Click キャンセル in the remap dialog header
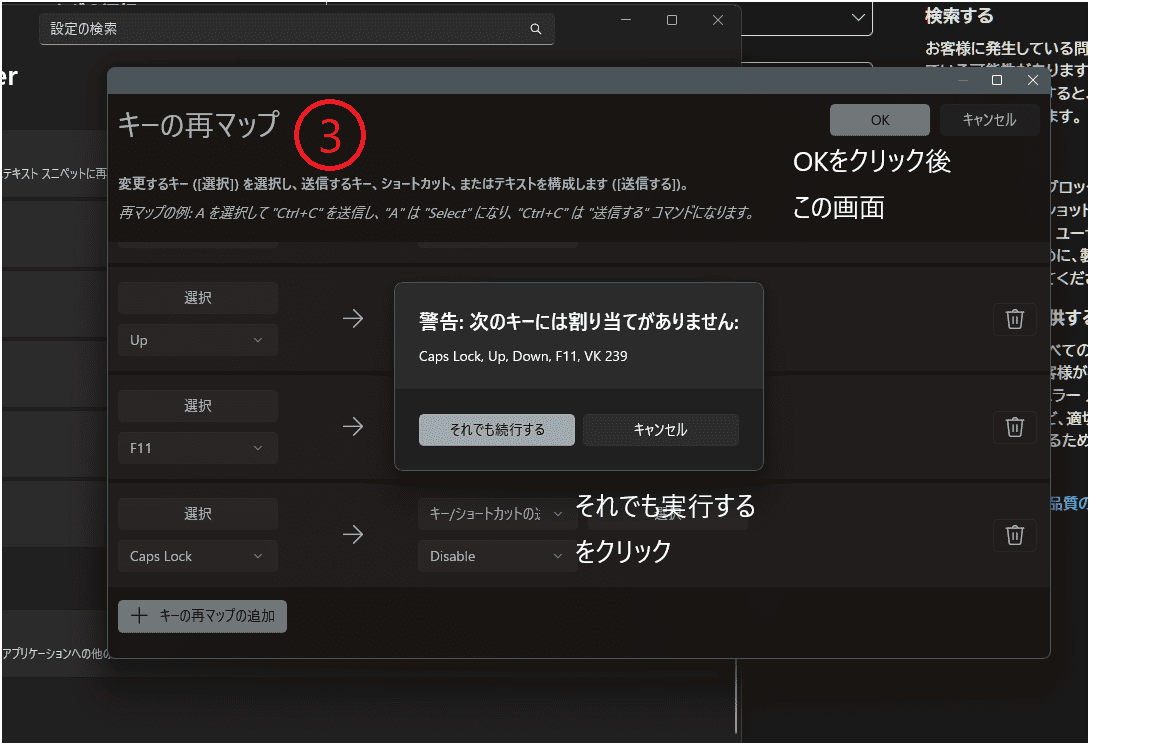 989,119
